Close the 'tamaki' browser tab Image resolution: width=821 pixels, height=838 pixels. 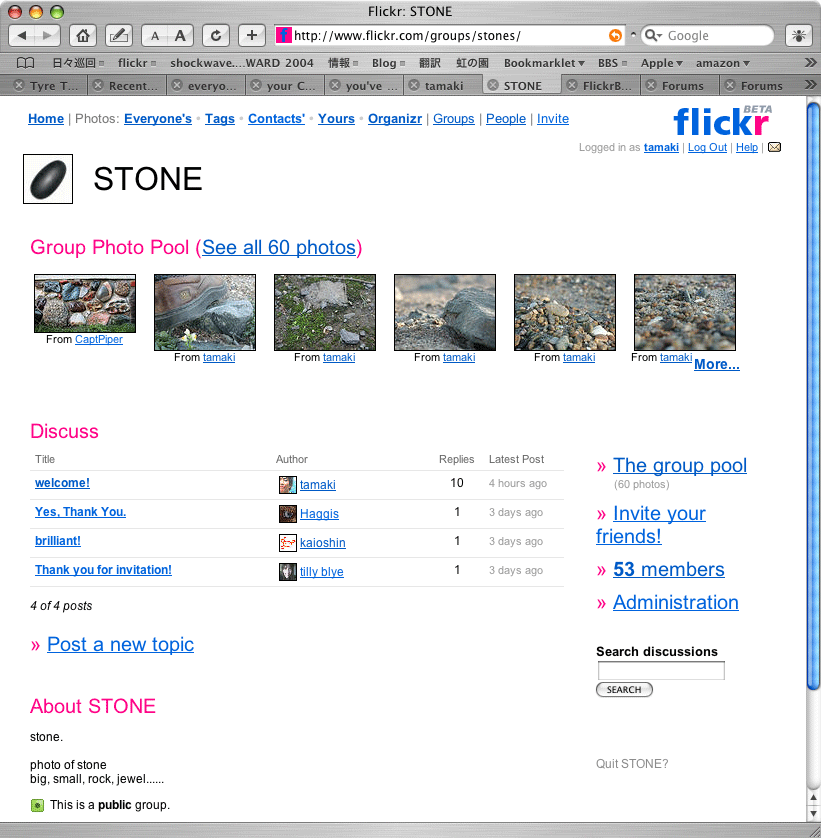[x=414, y=86]
